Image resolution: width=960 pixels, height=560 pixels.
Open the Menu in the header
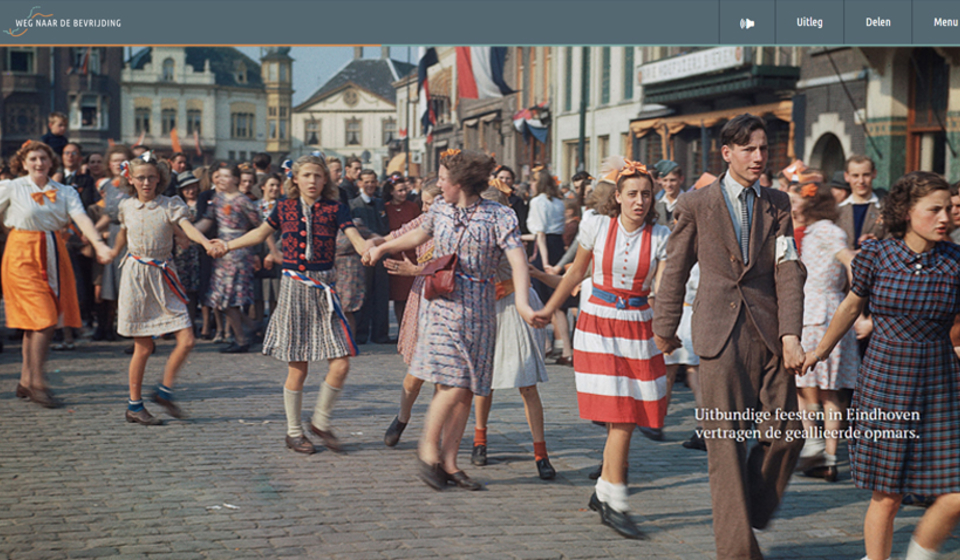tap(944, 22)
